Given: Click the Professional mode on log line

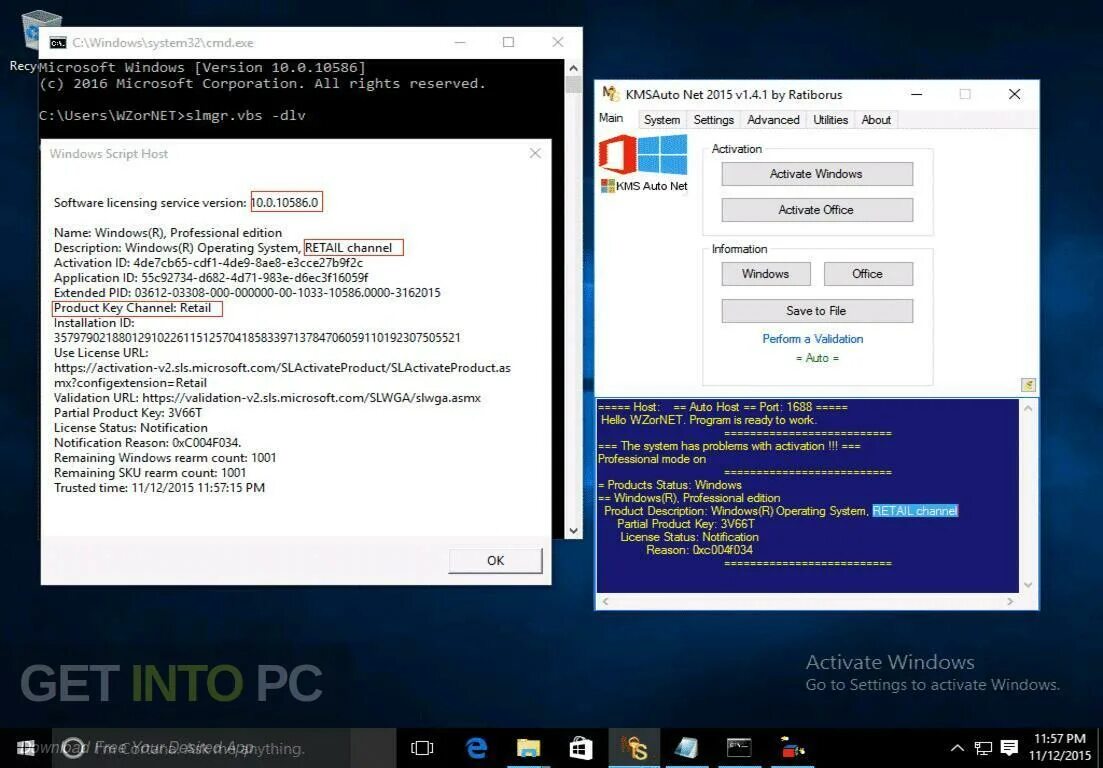Looking at the screenshot, I should pos(651,459).
